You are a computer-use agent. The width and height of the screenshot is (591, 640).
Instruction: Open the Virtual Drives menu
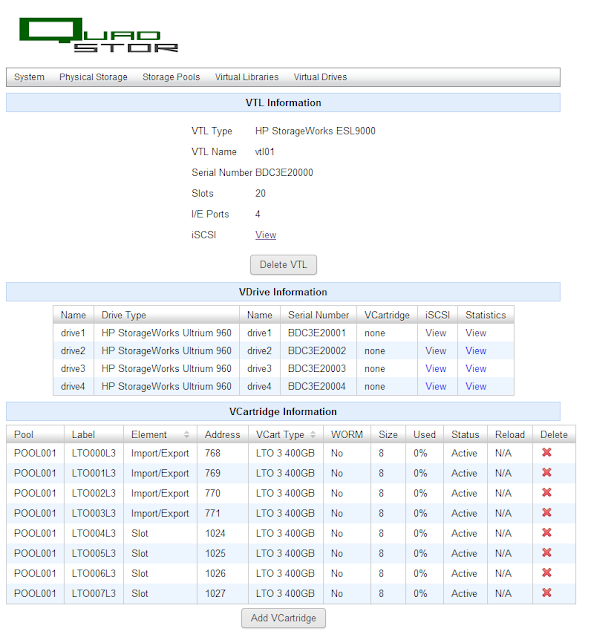(320, 77)
